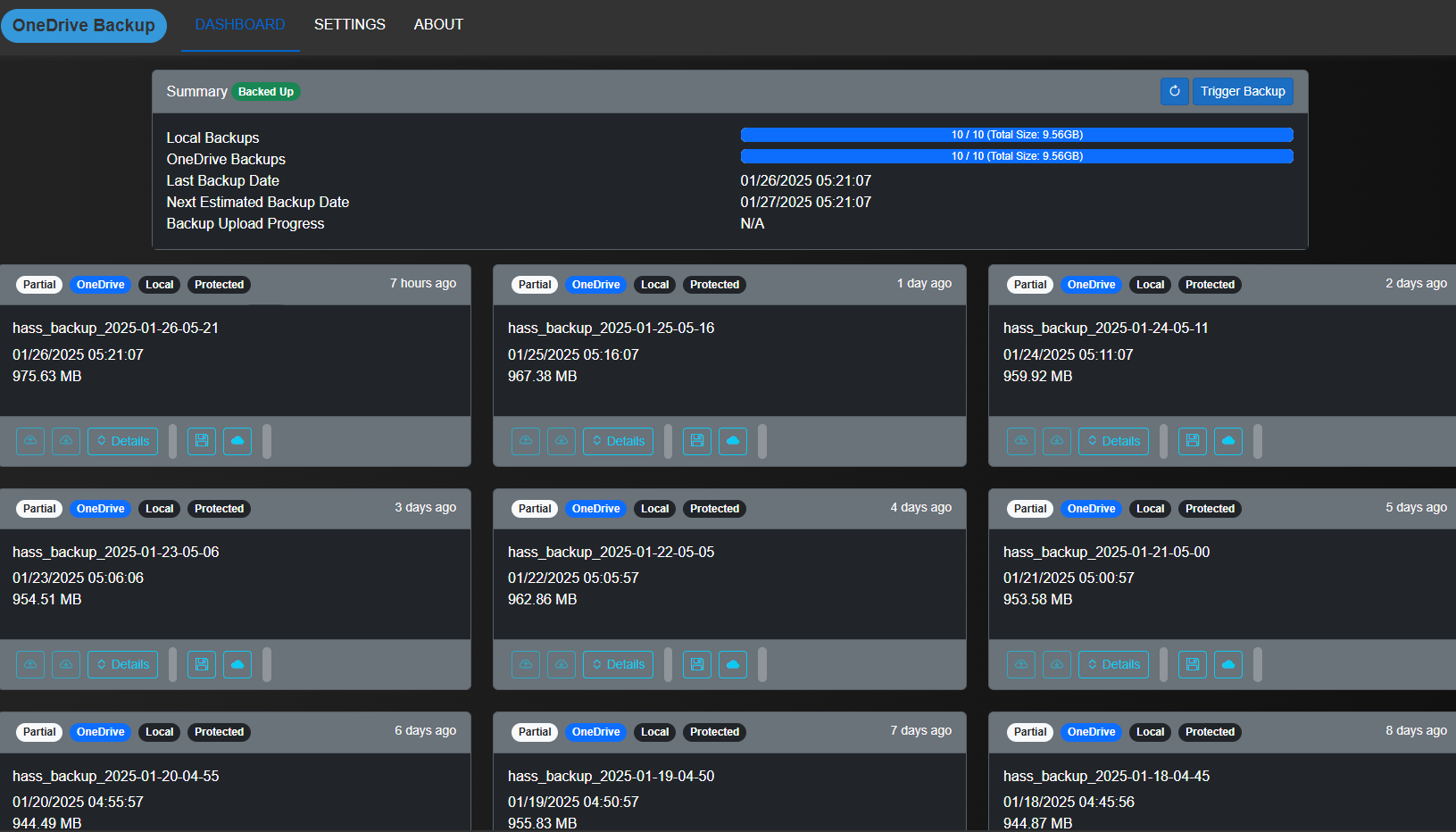Open the ABOUT tab

pyautogui.click(x=438, y=25)
